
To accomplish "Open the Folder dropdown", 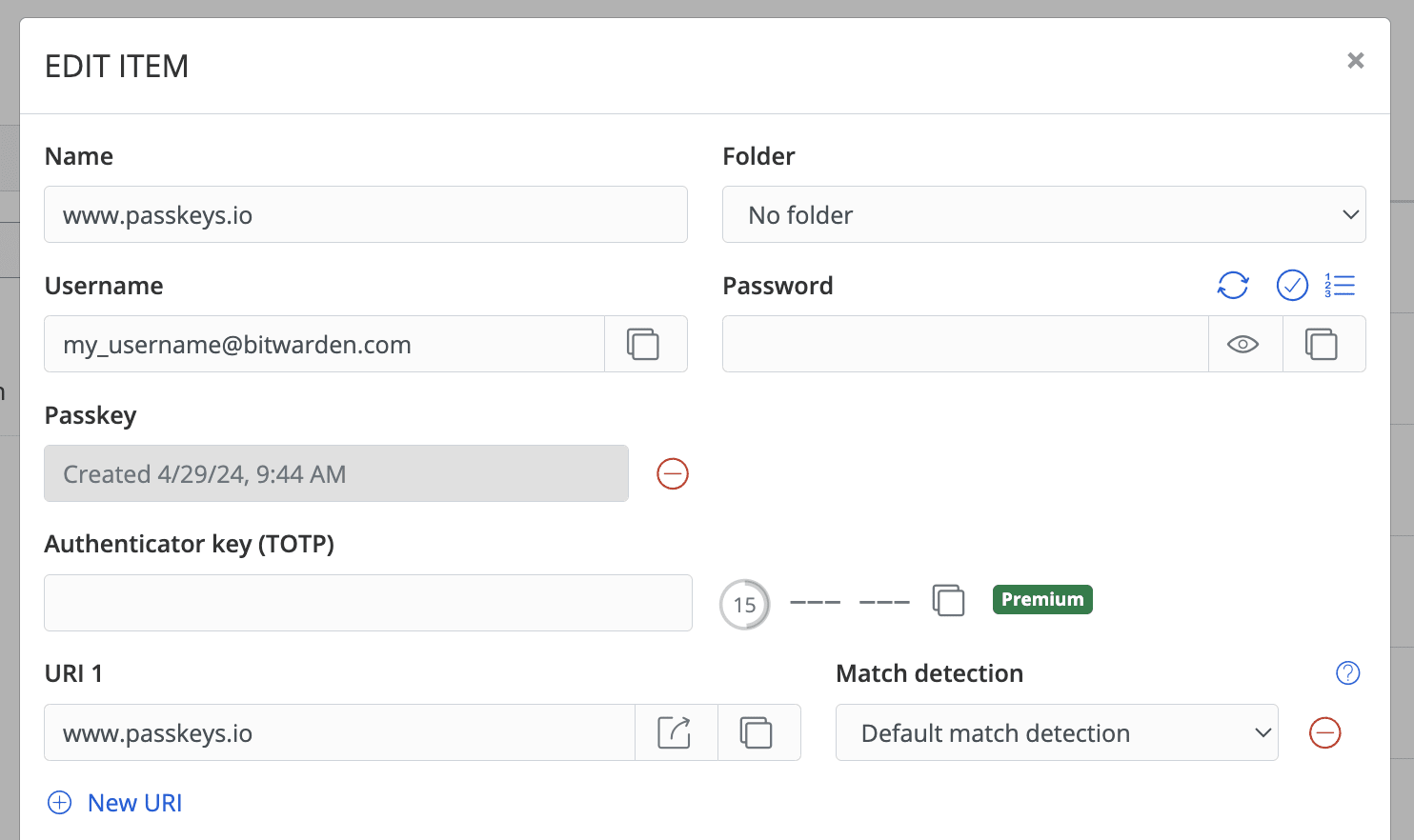I will pos(1044,214).
